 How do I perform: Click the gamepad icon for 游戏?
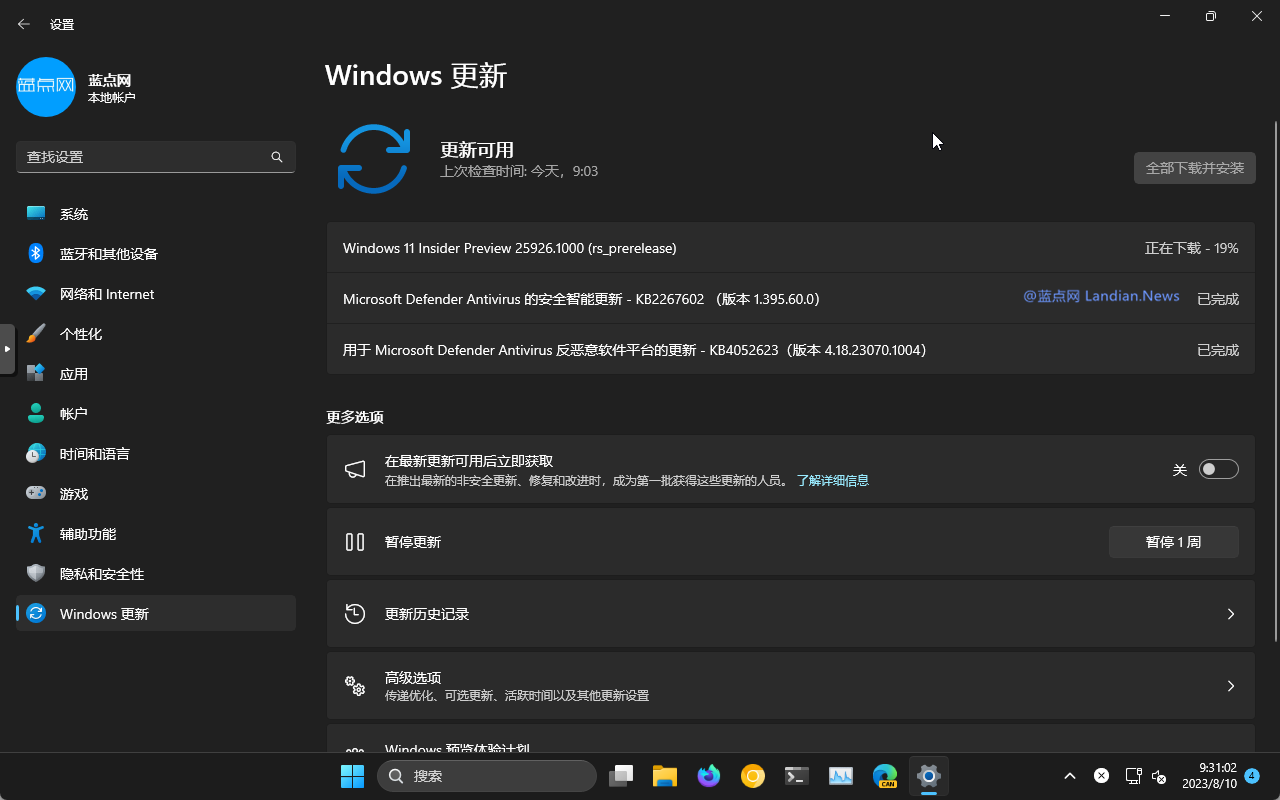(x=36, y=494)
